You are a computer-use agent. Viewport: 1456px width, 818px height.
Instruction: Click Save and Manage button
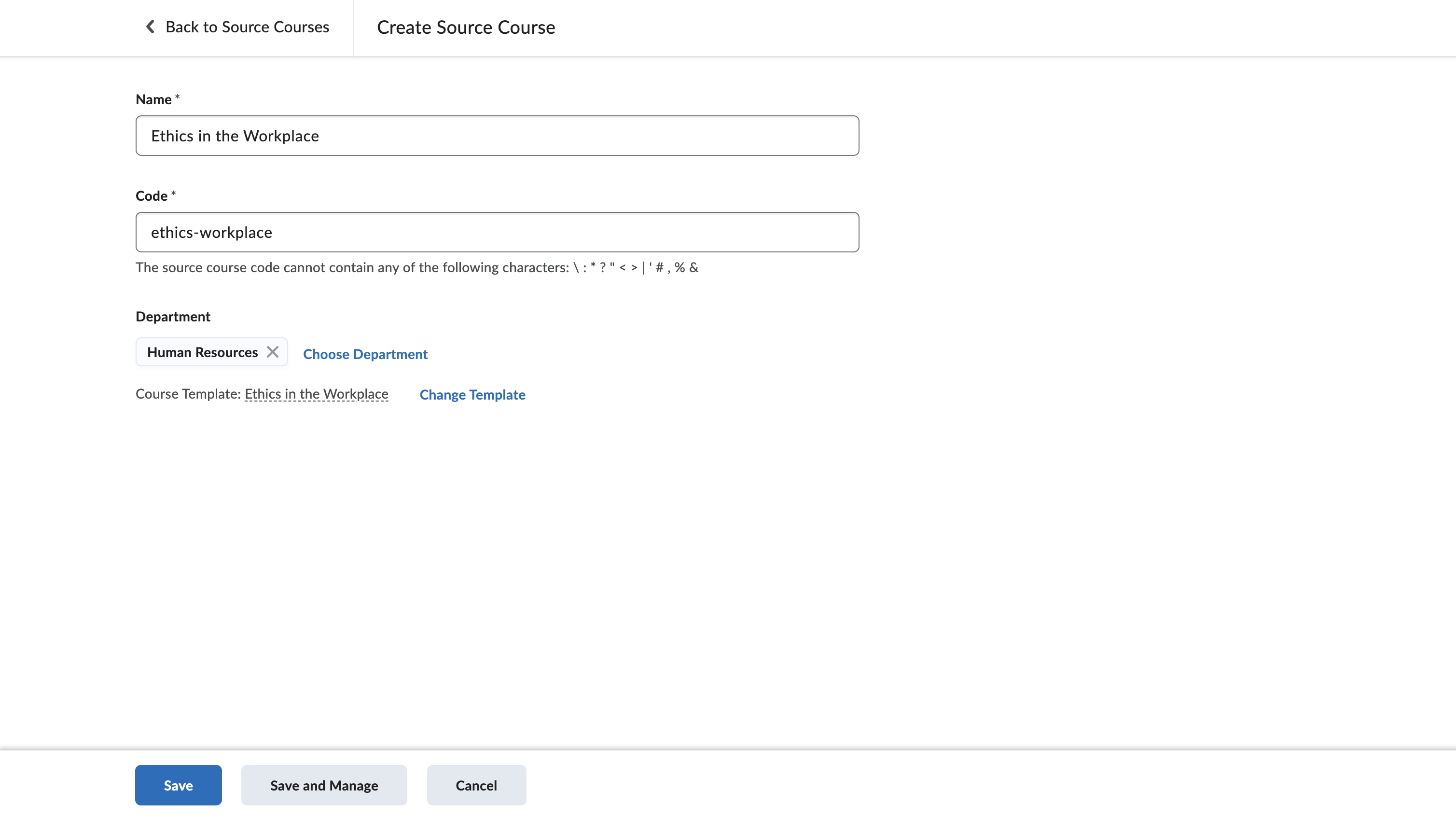tap(324, 785)
